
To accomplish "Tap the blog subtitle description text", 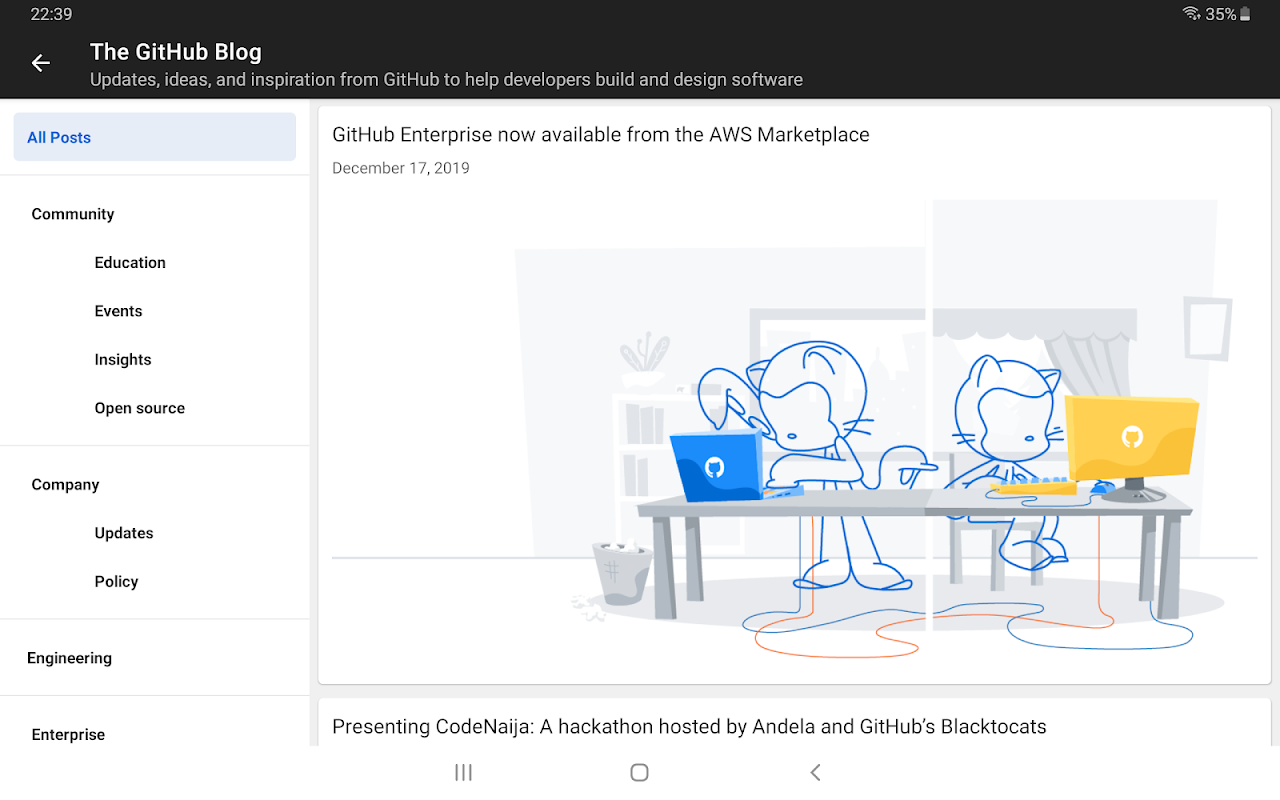I will point(446,80).
